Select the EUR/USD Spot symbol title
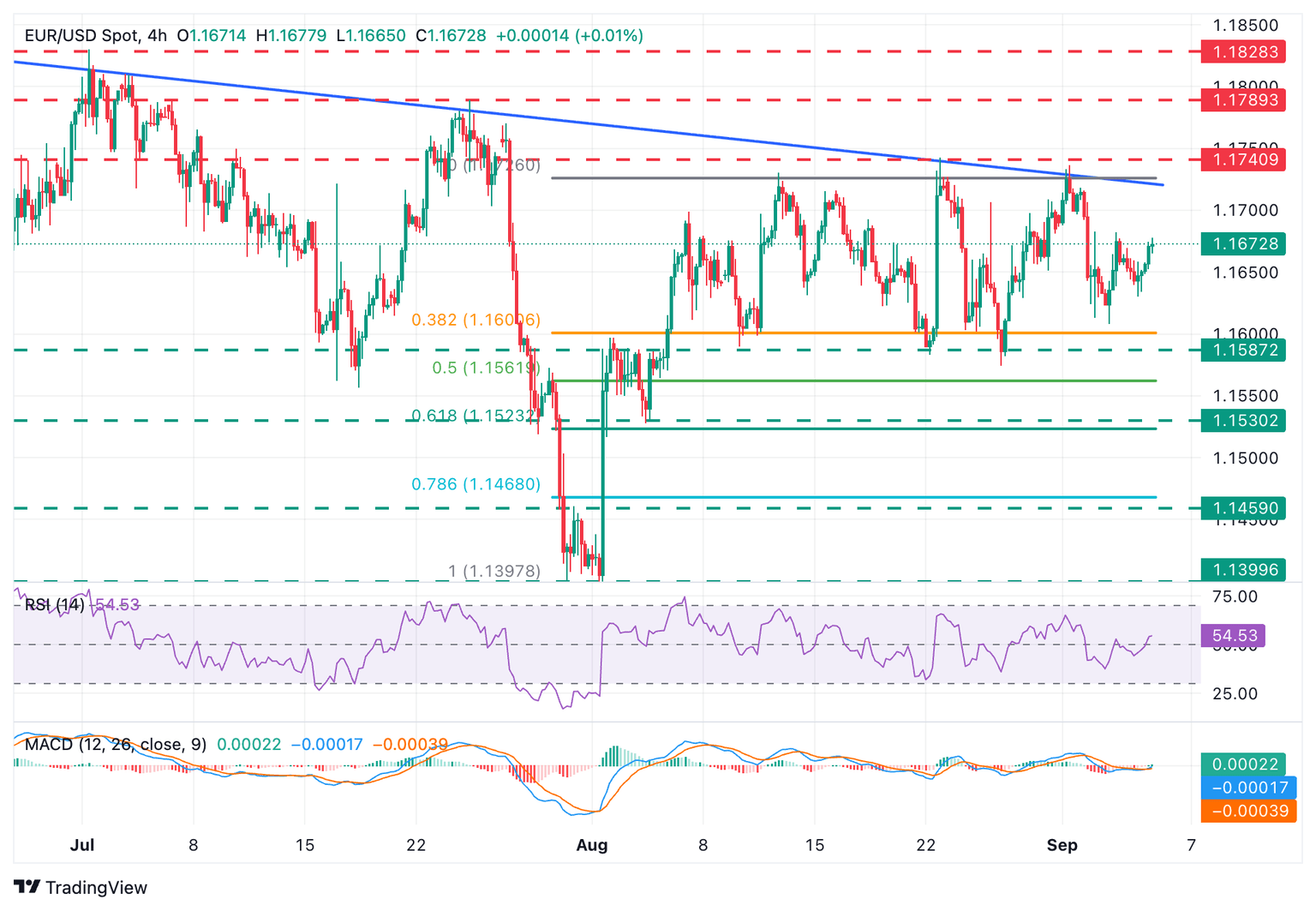1316x911 pixels. point(82,36)
